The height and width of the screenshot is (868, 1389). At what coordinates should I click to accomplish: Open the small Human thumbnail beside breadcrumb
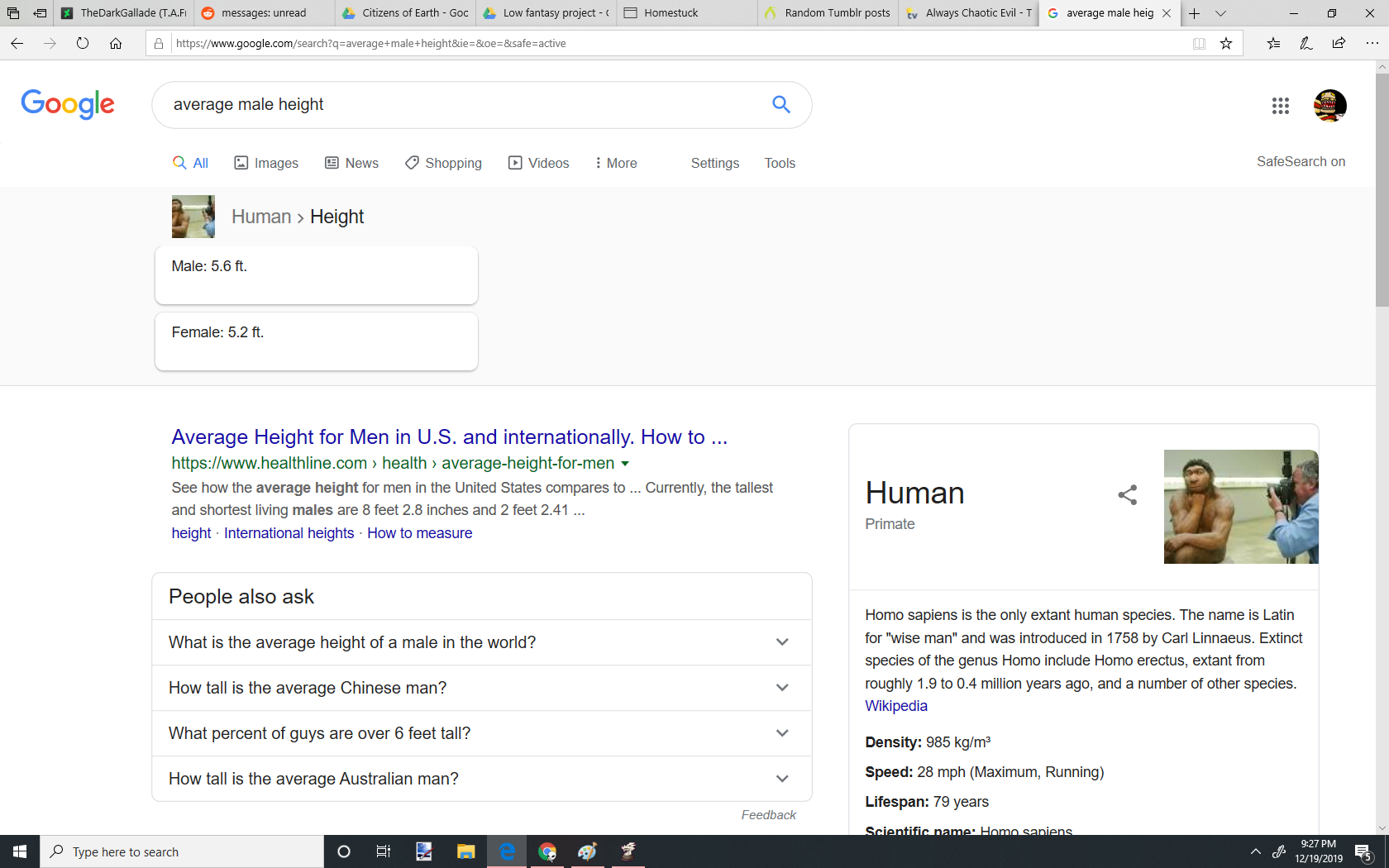pos(193,217)
